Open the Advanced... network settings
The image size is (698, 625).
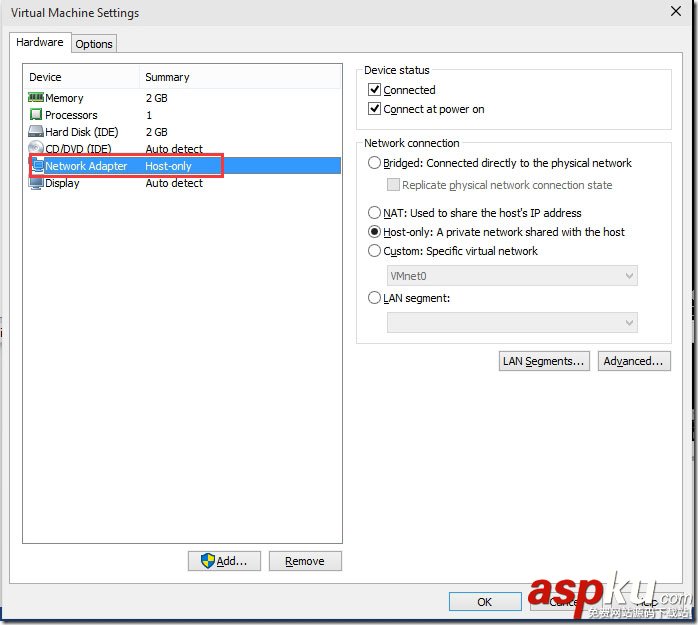click(x=634, y=361)
